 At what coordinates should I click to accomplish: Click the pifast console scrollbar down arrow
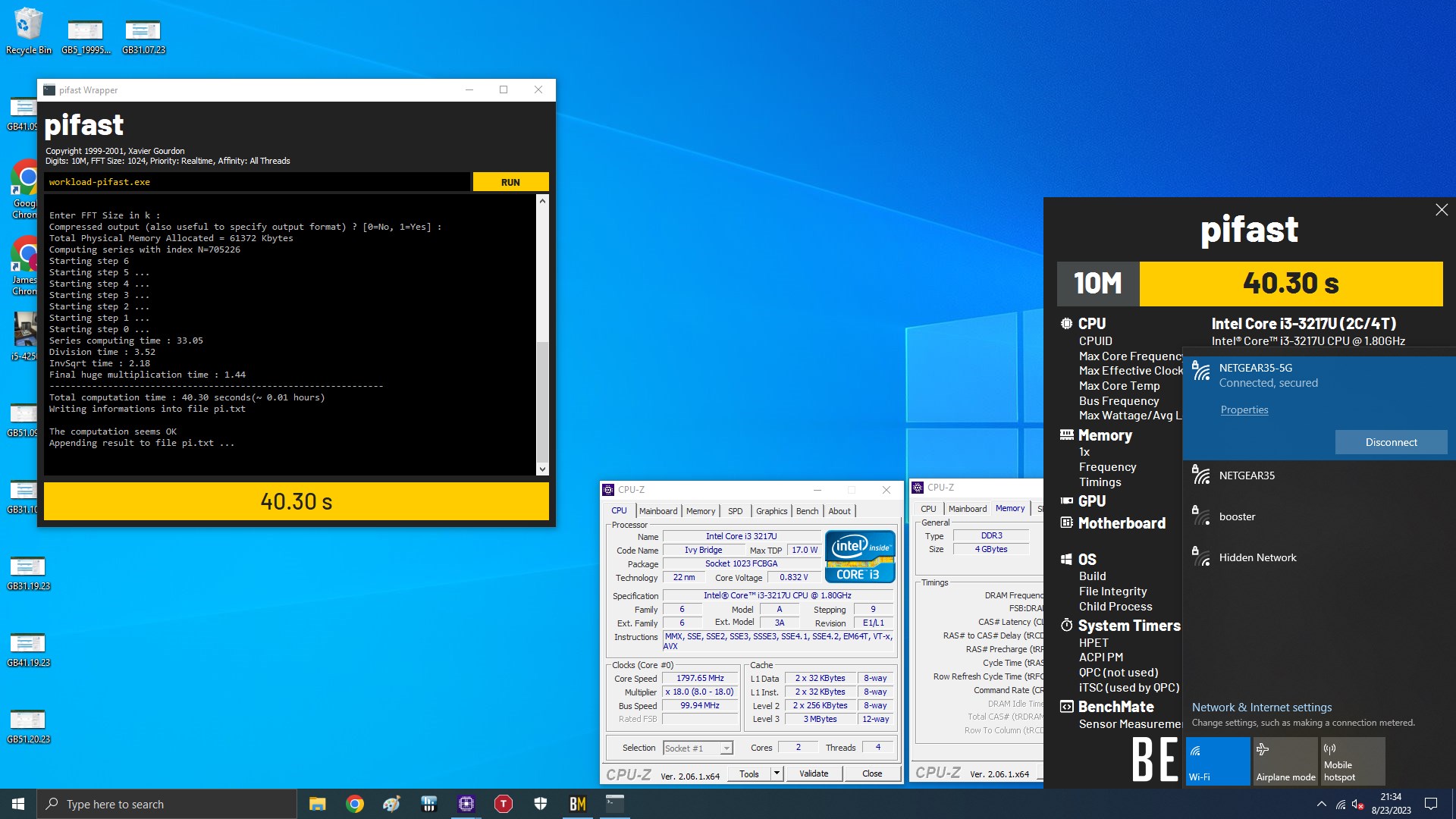click(541, 469)
